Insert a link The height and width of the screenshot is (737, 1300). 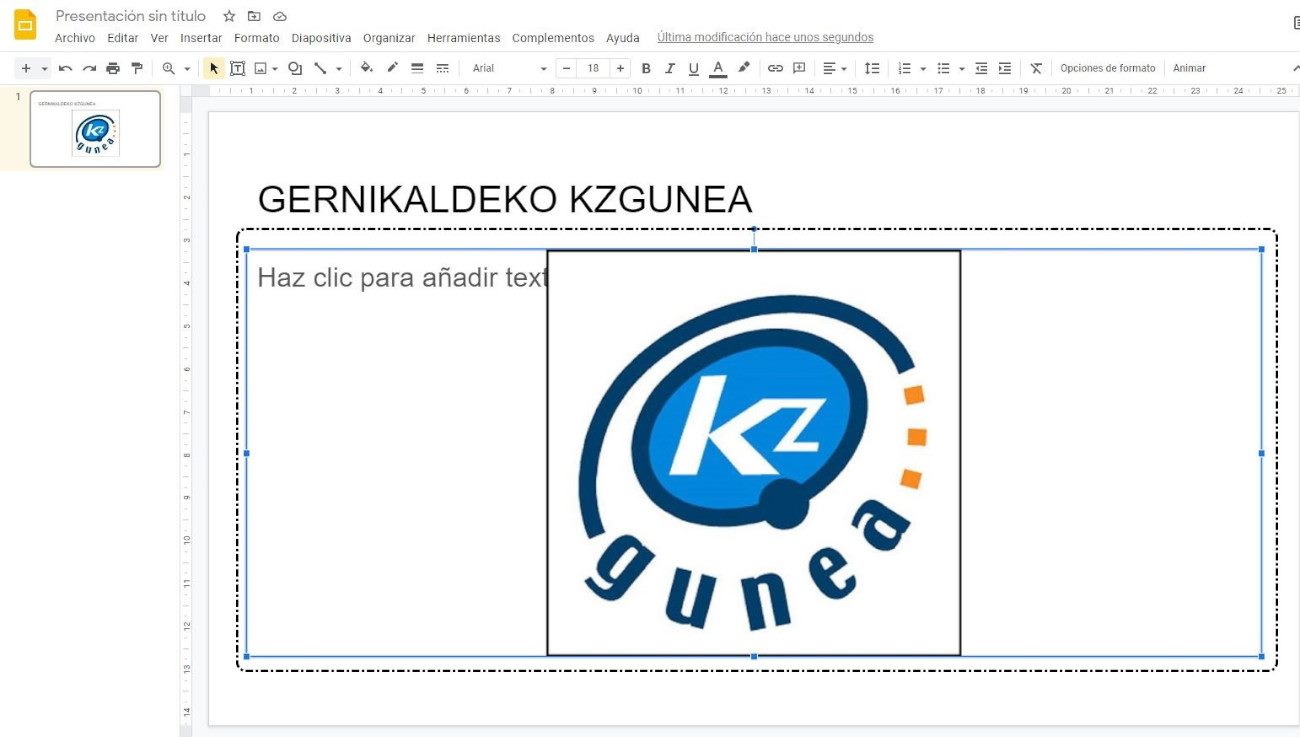click(775, 68)
